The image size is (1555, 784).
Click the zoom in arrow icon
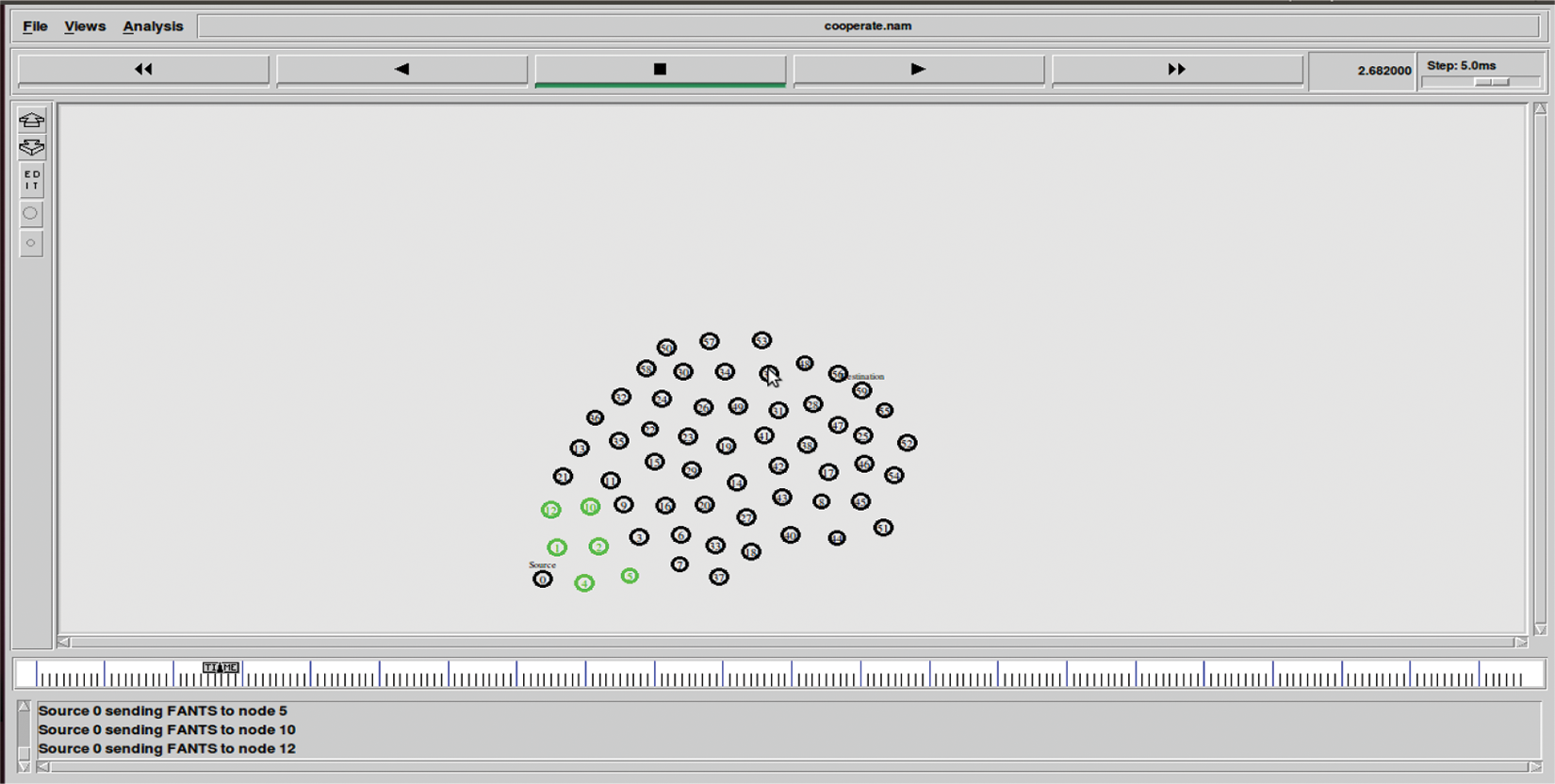tap(31, 120)
